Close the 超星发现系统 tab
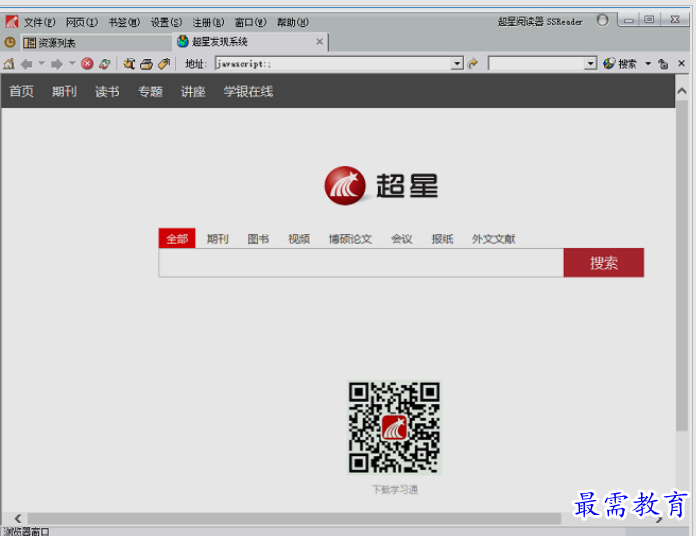696x536 pixels. point(320,42)
